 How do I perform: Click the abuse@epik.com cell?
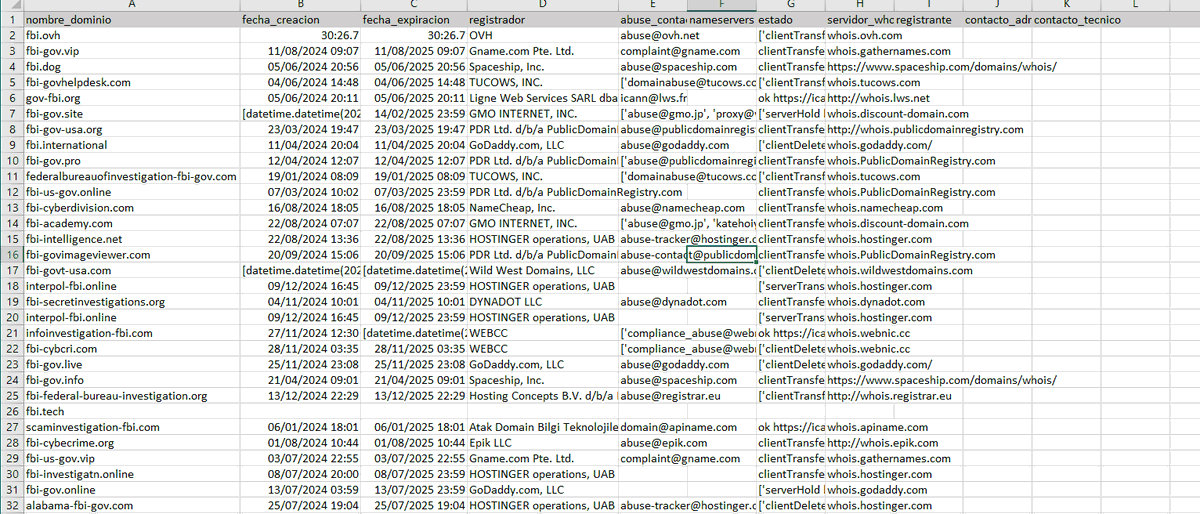click(653, 443)
